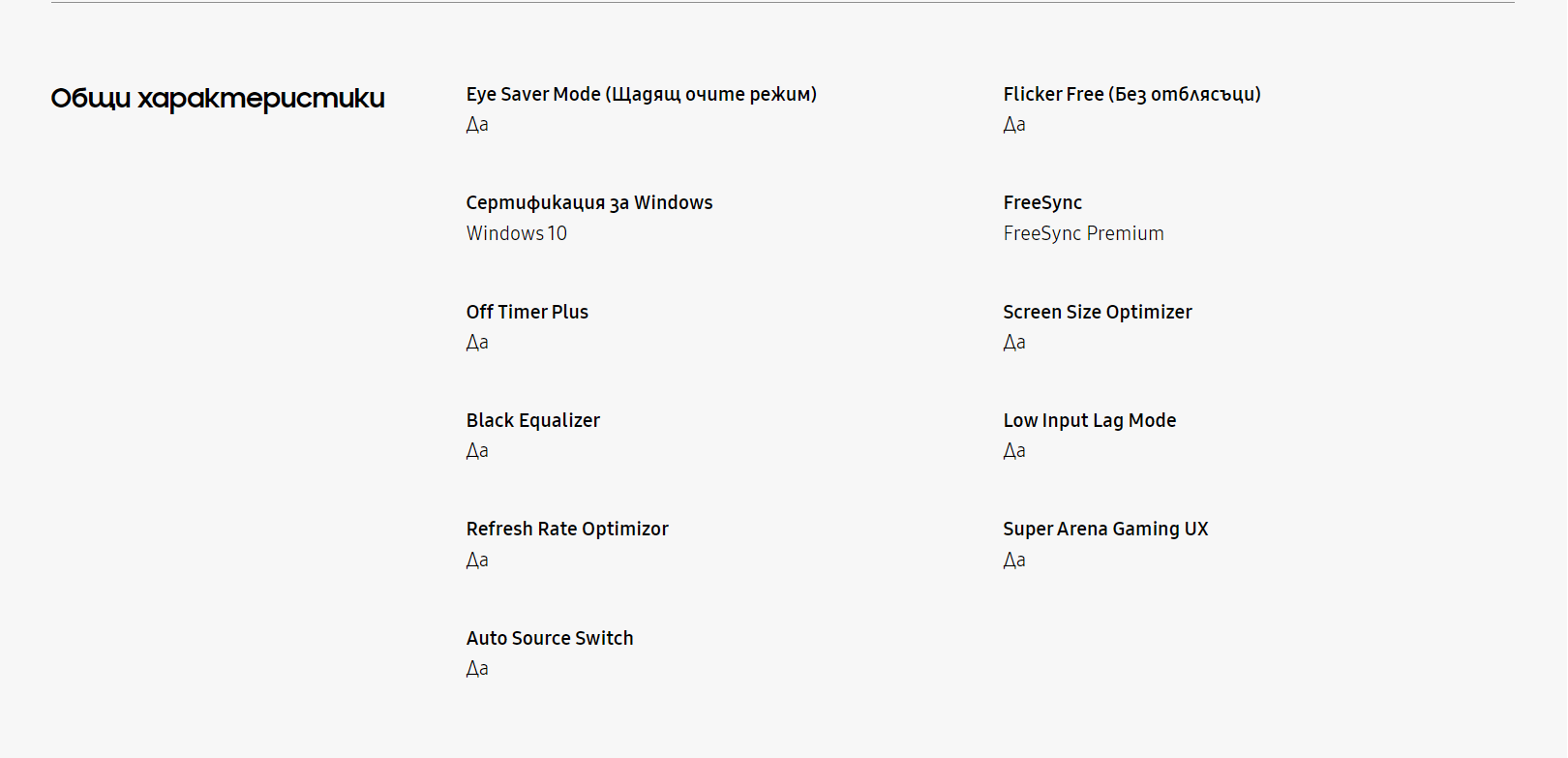The height and width of the screenshot is (758, 1568).
Task: Select the FreeSync spec label
Action: tap(1042, 203)
